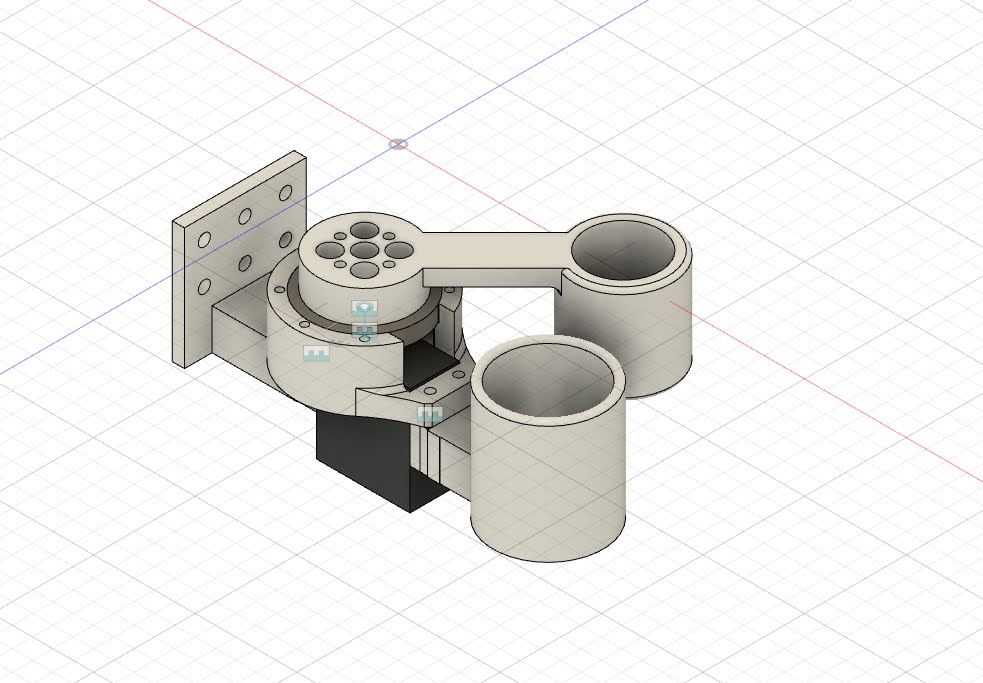Click the origin point marker where the axes cross

pyautogui.click(x=397, y=145)
